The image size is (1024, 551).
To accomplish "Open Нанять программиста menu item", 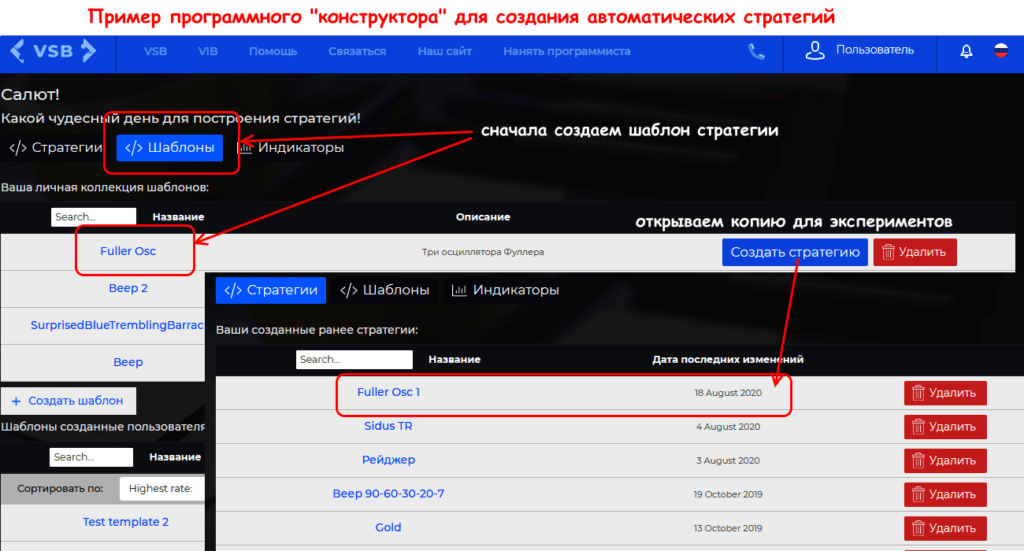I will 567,51.
